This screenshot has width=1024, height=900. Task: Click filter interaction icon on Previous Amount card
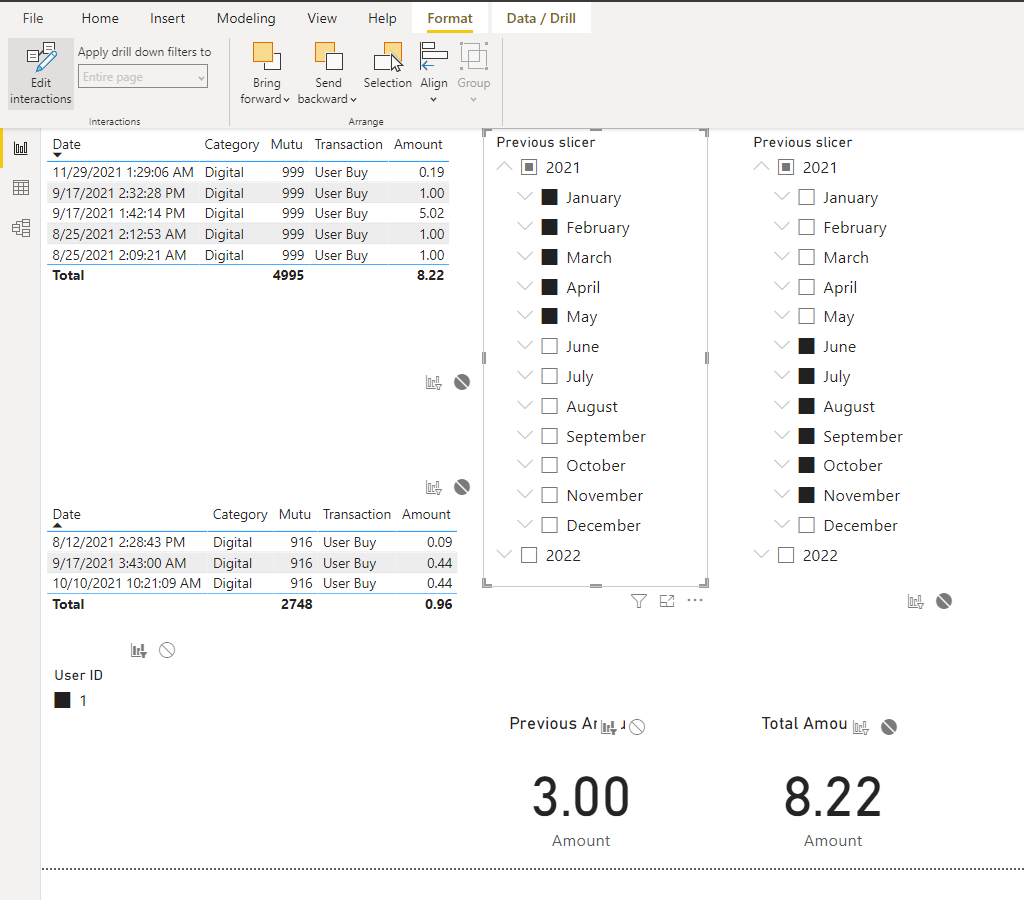609,727
